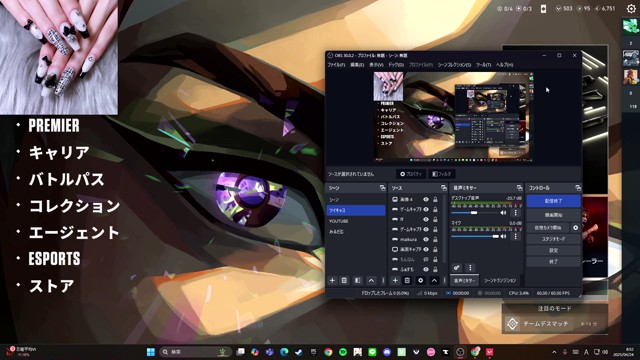Hide the makura source via eye icon
Screen dimensions: 640x360
point(426,239)
